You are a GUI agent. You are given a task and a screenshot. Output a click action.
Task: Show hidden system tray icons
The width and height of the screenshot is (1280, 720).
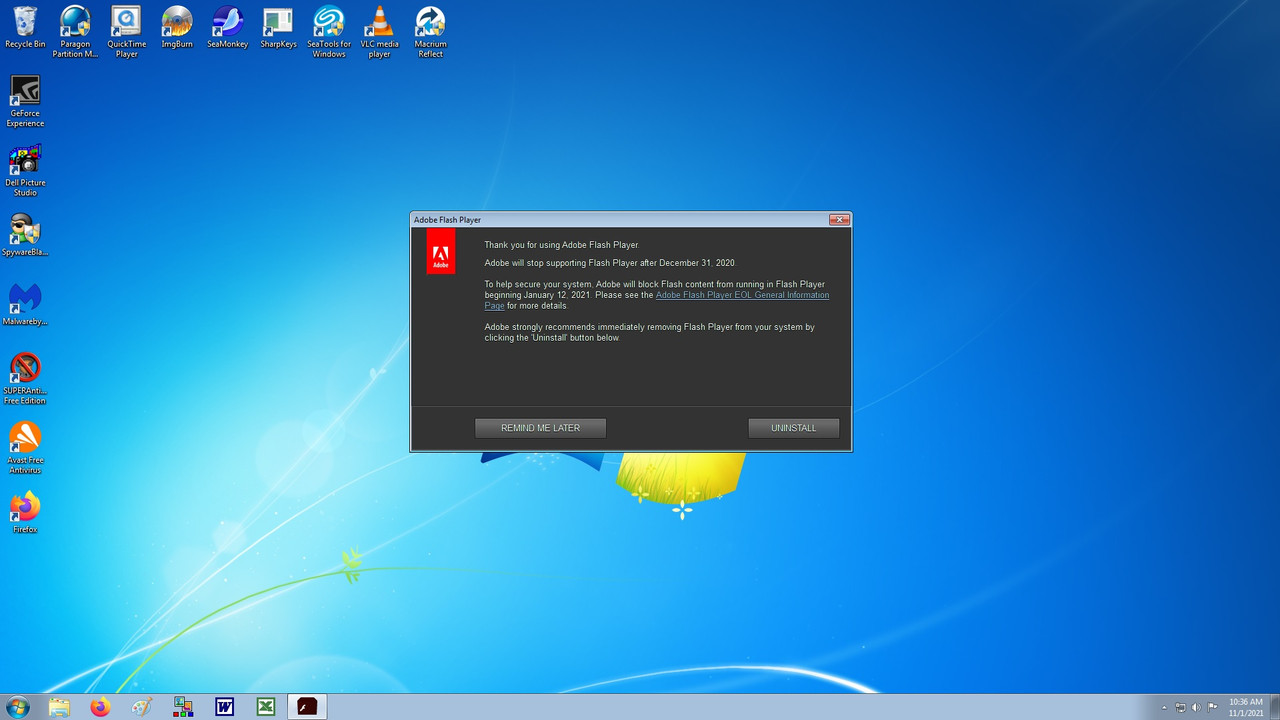tap(1164, 708)
